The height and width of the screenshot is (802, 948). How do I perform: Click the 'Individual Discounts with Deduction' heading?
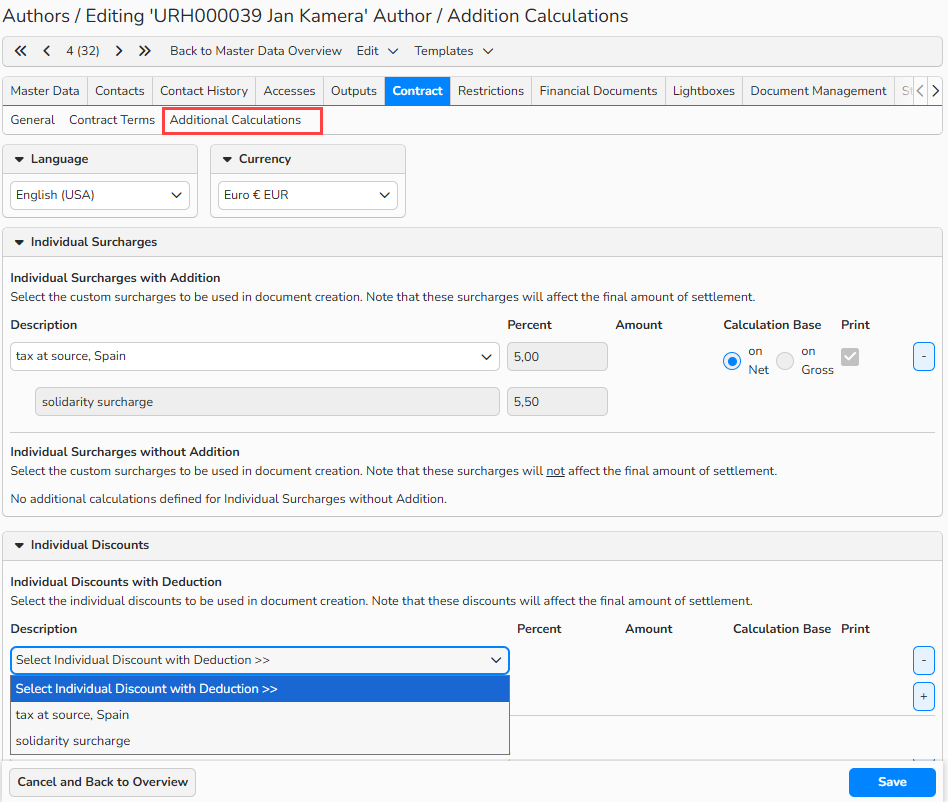(116, 582)
